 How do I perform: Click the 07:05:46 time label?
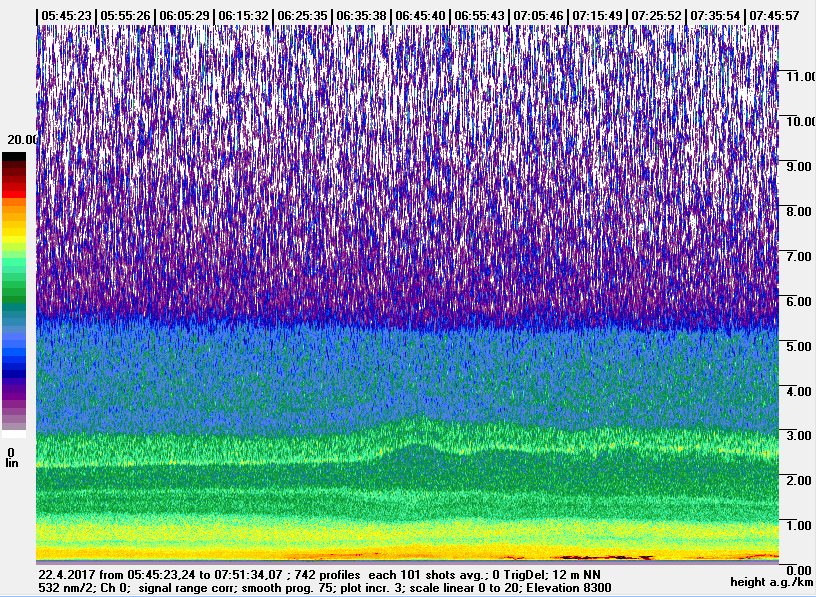(x=539, y=16)
